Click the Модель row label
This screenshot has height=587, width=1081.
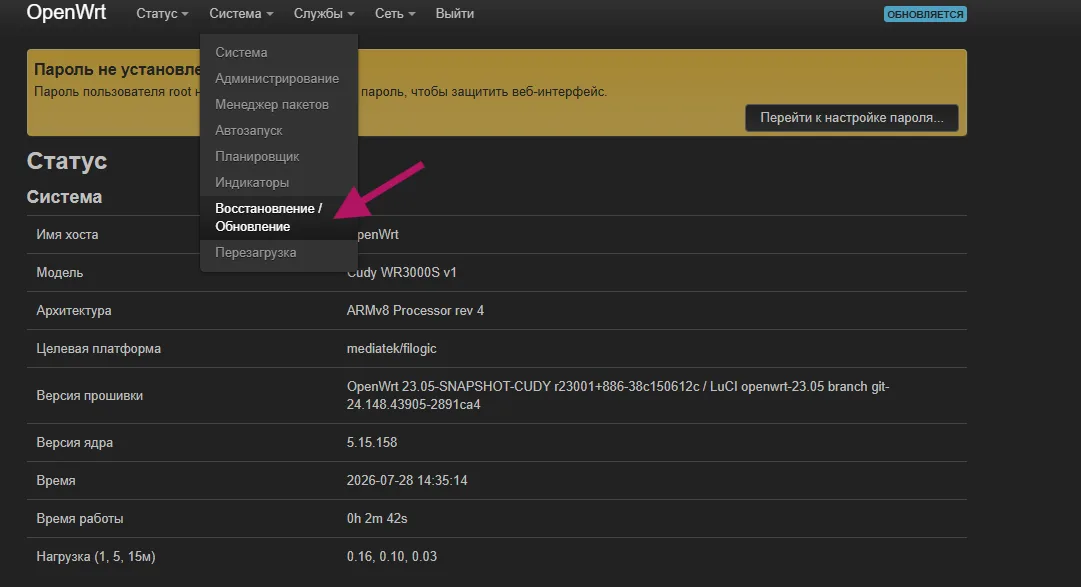pyautogui.click(x=59, y=272)
